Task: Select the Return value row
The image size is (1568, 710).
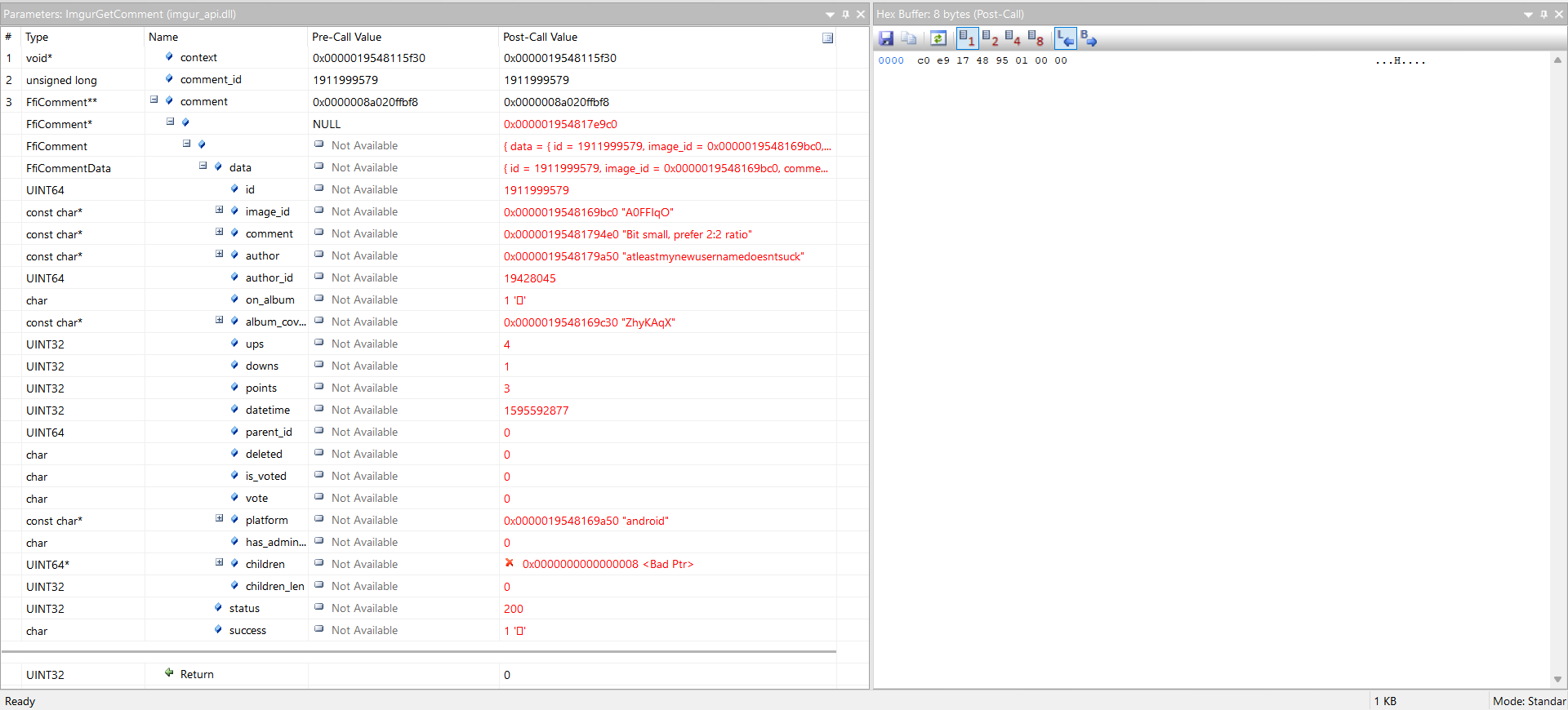Action: pyautogui.click(x=418, y=675)
